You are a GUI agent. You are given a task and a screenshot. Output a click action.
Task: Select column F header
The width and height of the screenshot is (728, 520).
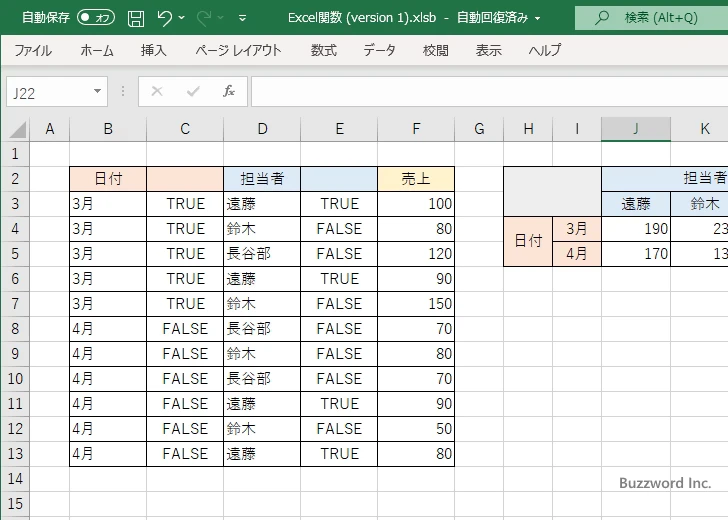pyautogui.click(x=416, y=129)
